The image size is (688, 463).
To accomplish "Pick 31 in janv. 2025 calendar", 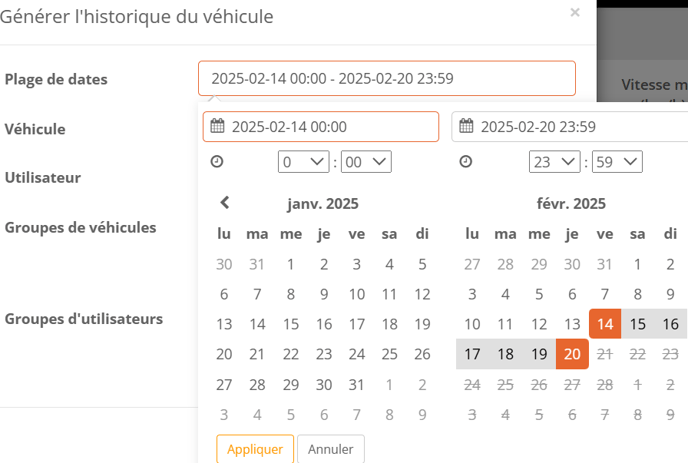I will click(357, 384).
